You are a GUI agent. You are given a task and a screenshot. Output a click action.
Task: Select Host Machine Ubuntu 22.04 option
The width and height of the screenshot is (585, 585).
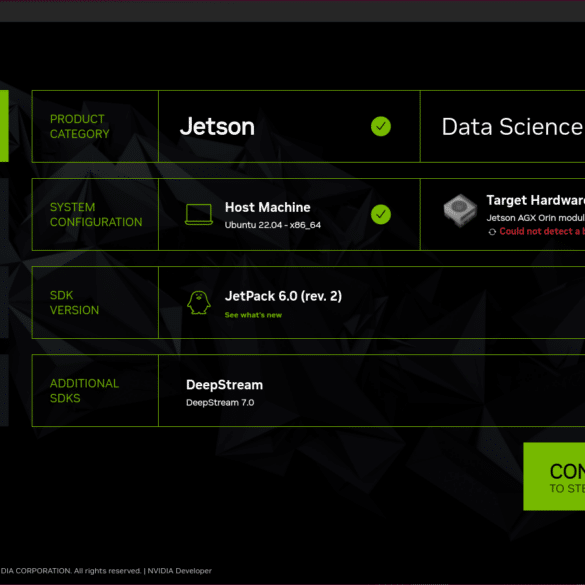click(x=289, y=214)
